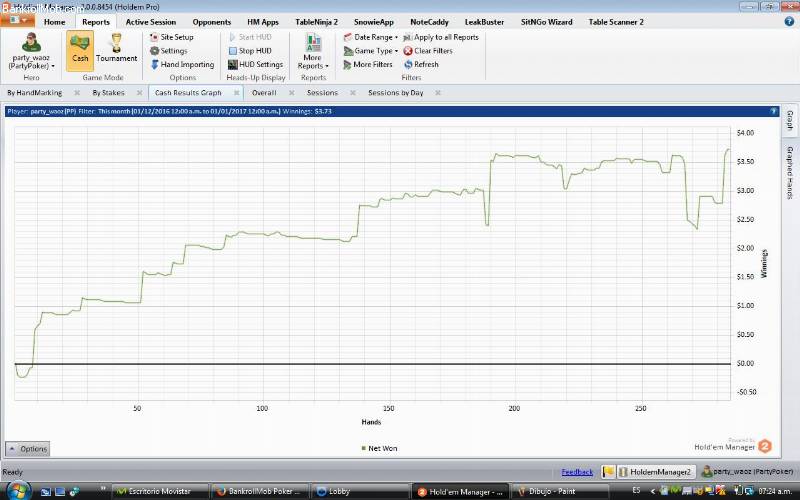Open help icon in ribbon corner

click(789, 21)
